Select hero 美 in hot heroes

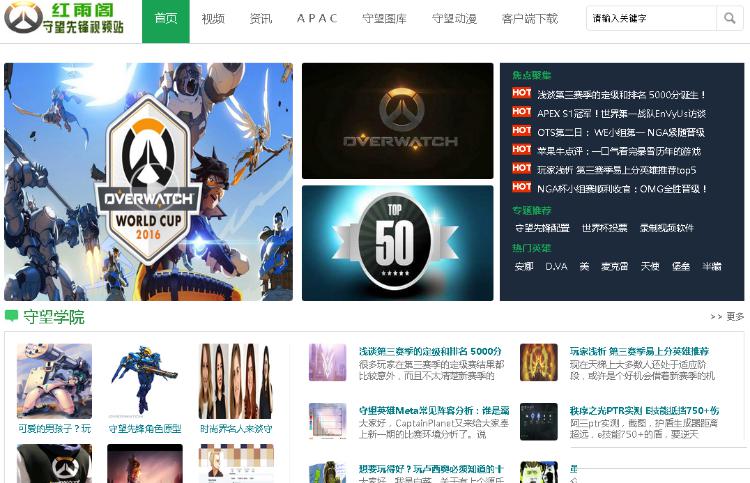tap(584, 266)
